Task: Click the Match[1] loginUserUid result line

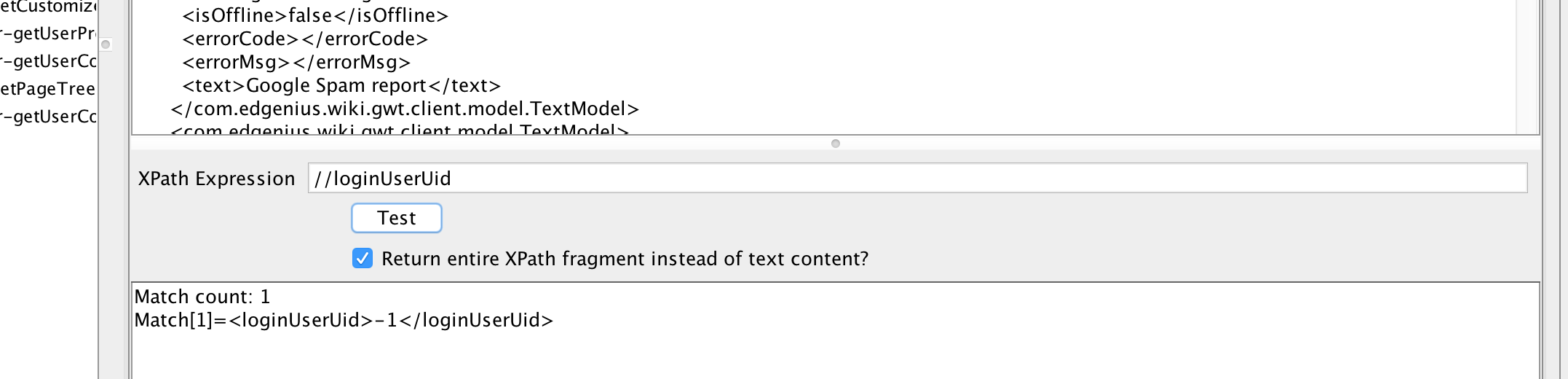Action: (344, 320)
